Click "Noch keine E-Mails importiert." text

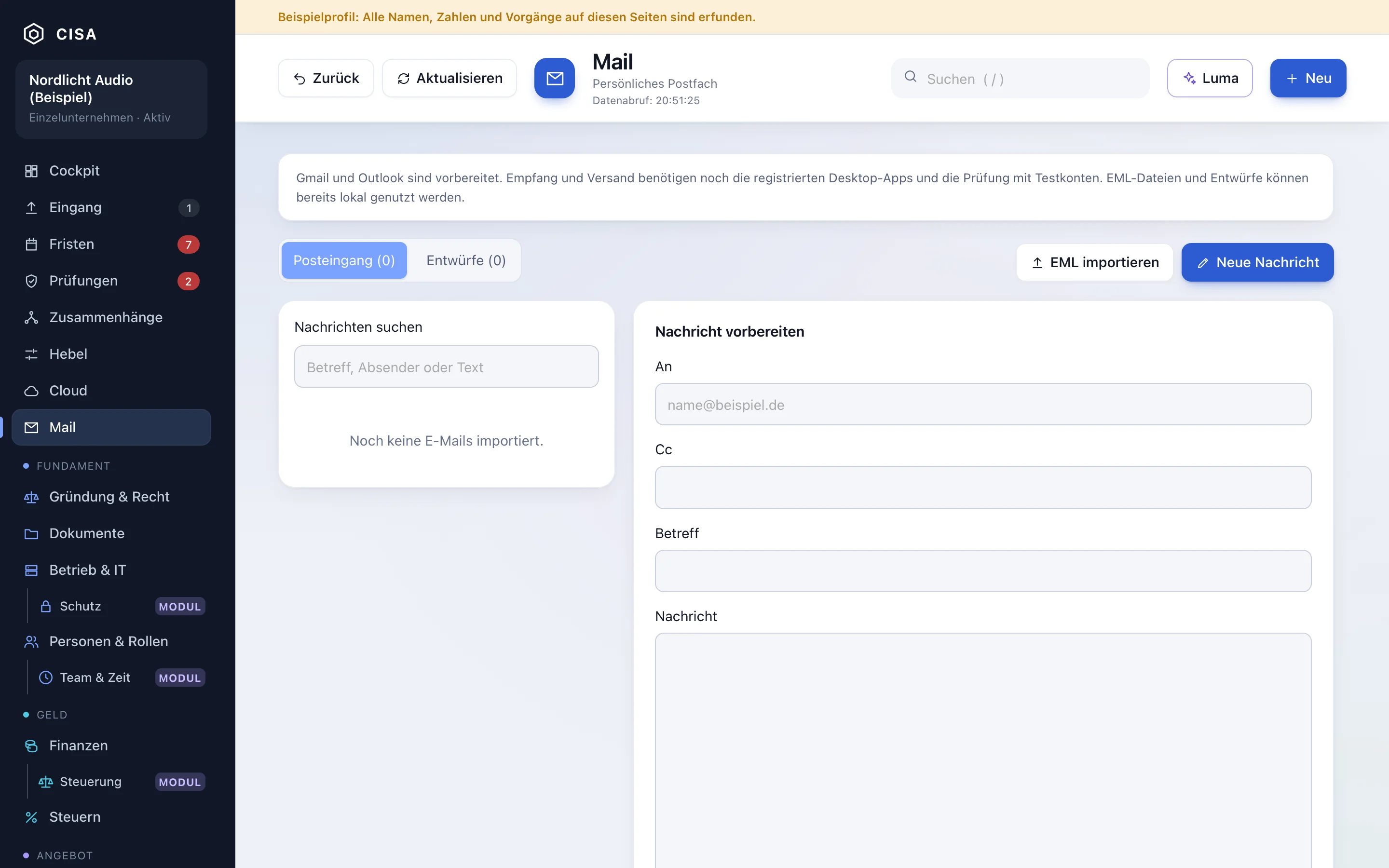pyautogui.click(x=446, y=440)
